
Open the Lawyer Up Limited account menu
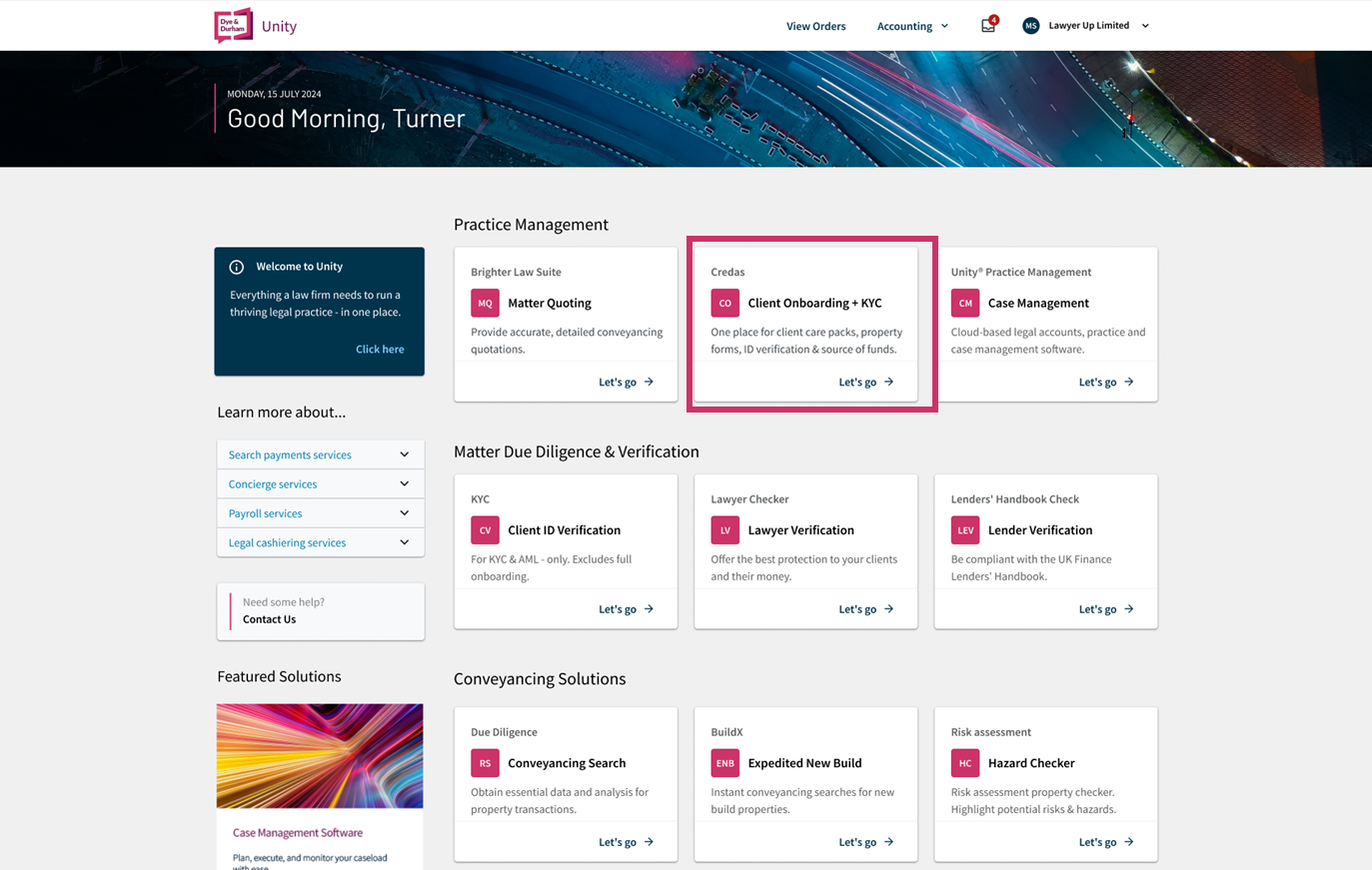pyautogui.click(x=1098, y=26)
